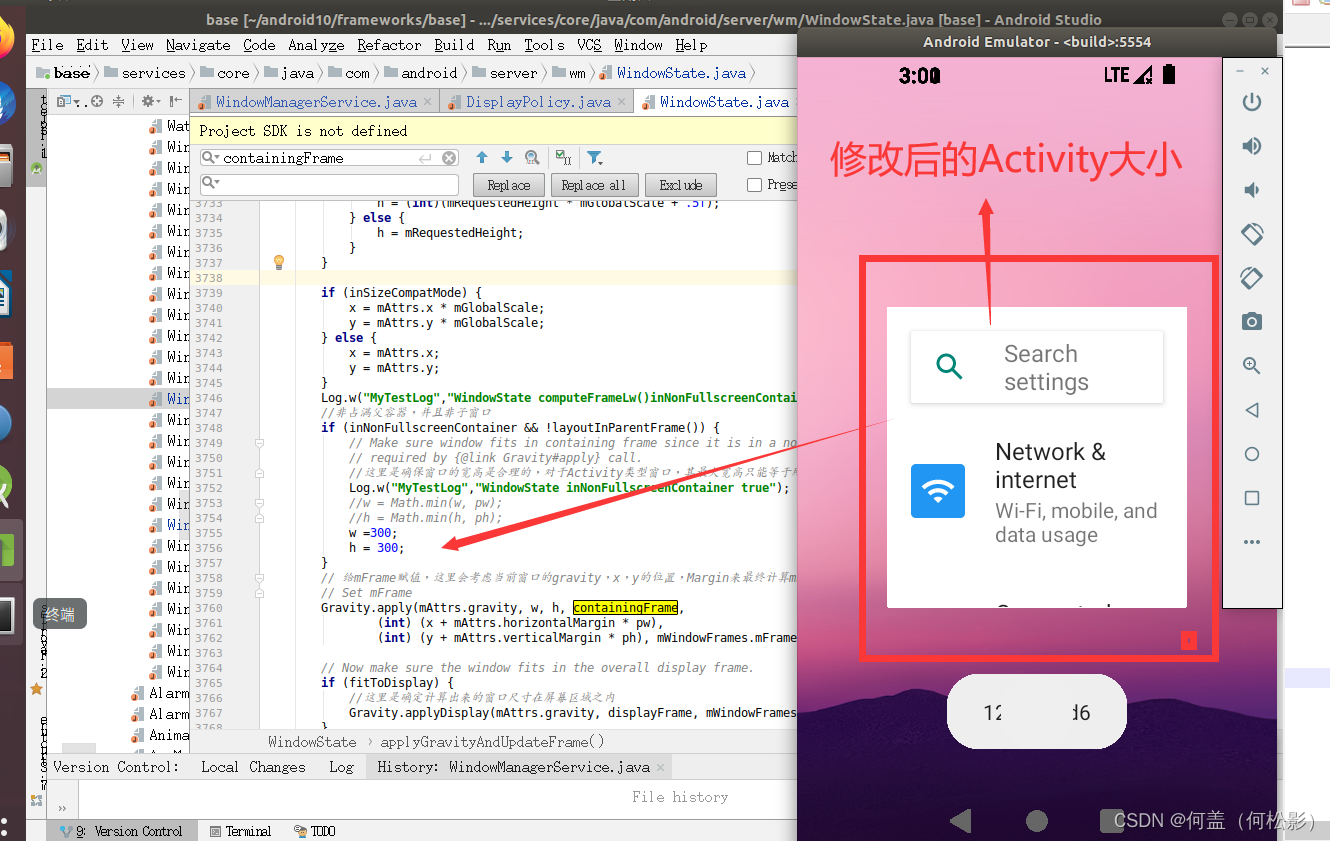Lower the emulator volume
Viewport: 1330px width, 841px height.
pyautogui.click(x=1251, y=189)
